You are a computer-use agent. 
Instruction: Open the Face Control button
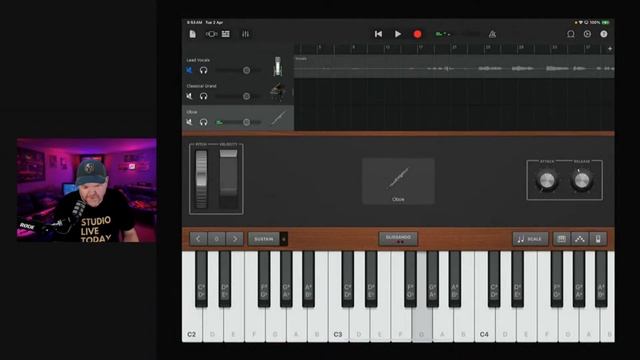tap(598, 239)
